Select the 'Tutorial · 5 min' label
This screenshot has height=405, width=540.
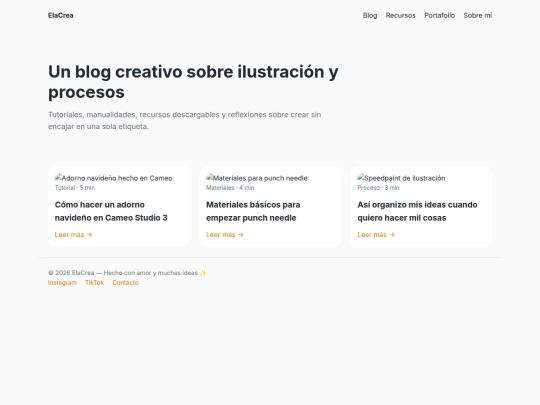pos(75,188)
